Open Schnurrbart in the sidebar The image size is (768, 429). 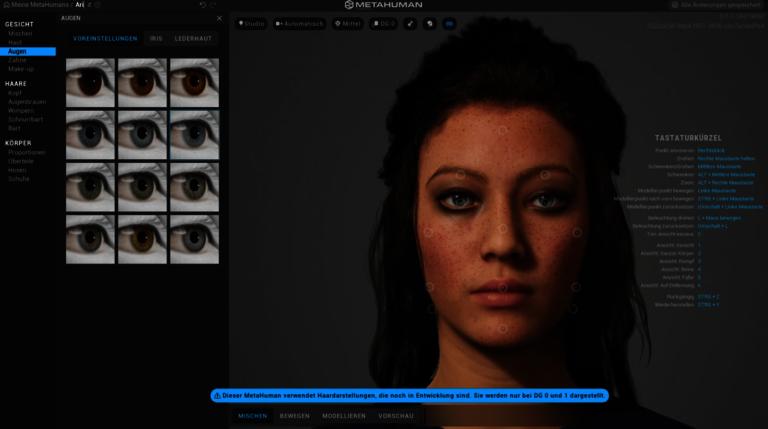[x=25, y=119]
